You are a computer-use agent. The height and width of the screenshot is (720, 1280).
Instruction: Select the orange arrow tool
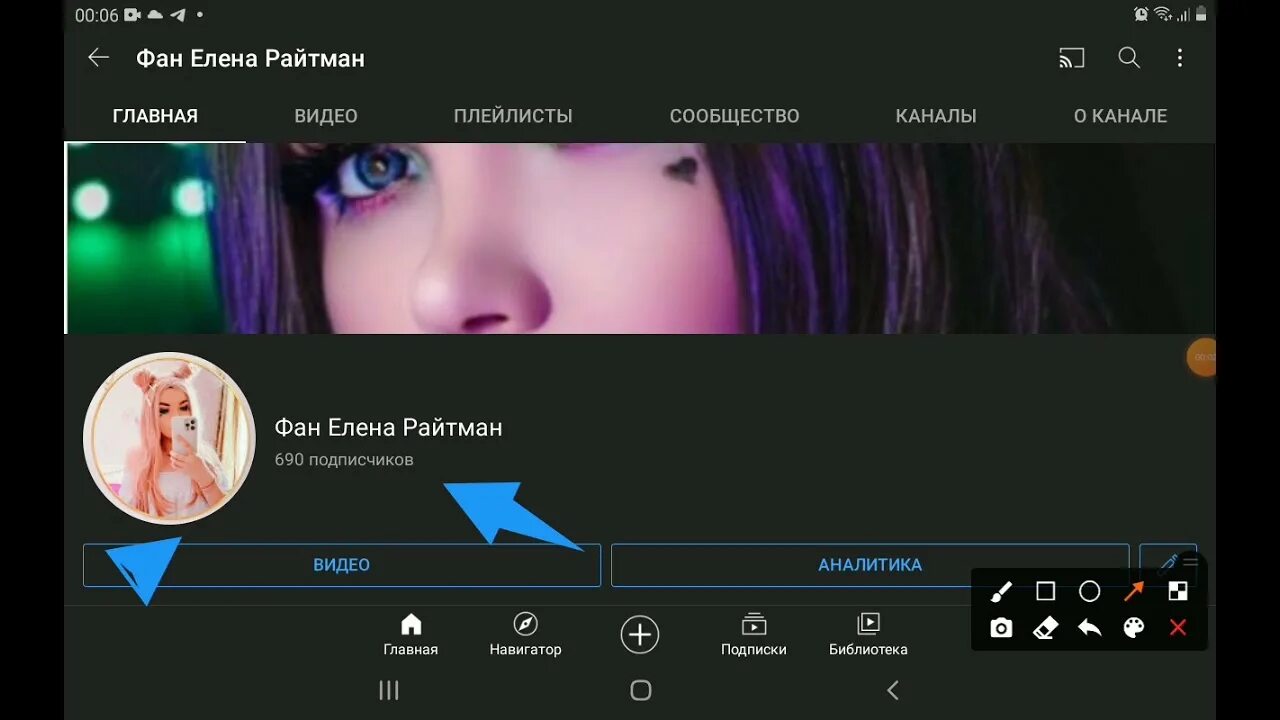(1134, 592)
